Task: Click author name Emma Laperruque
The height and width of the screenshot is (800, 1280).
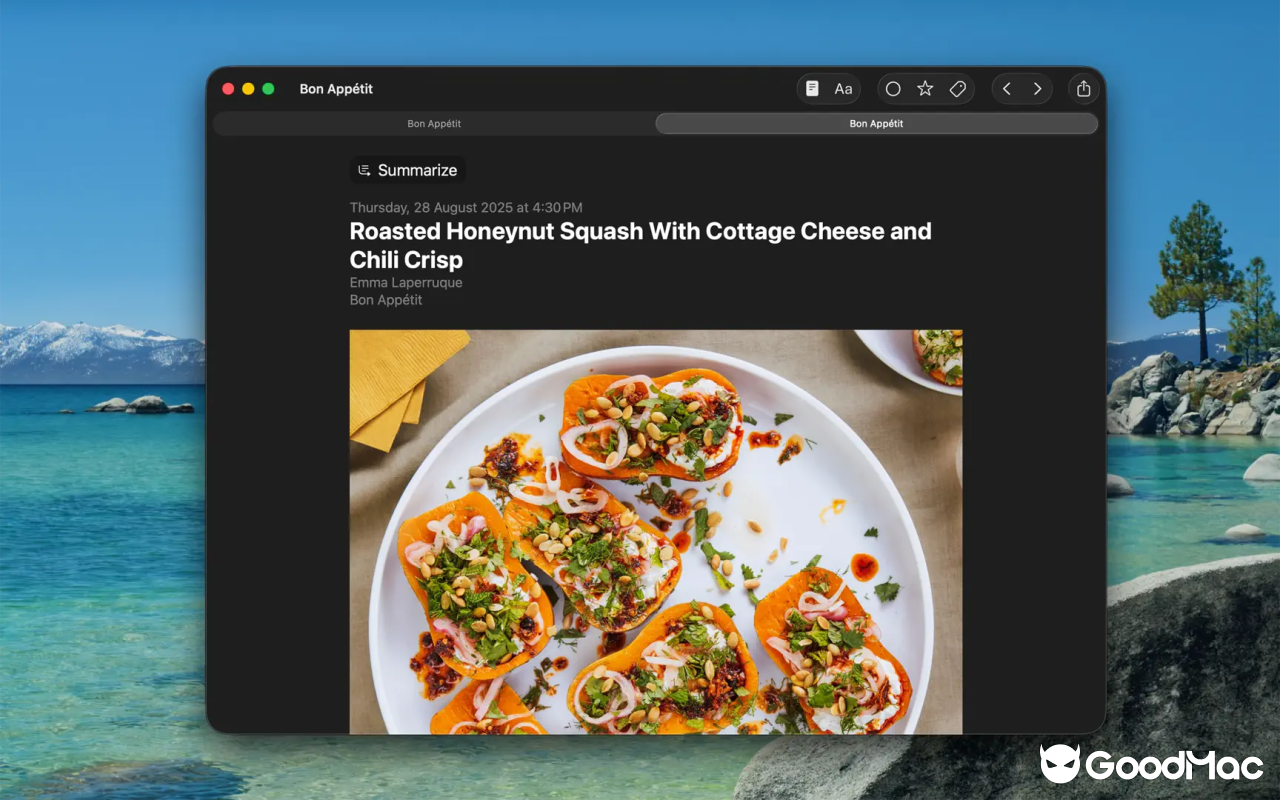Action: [405, 283]
